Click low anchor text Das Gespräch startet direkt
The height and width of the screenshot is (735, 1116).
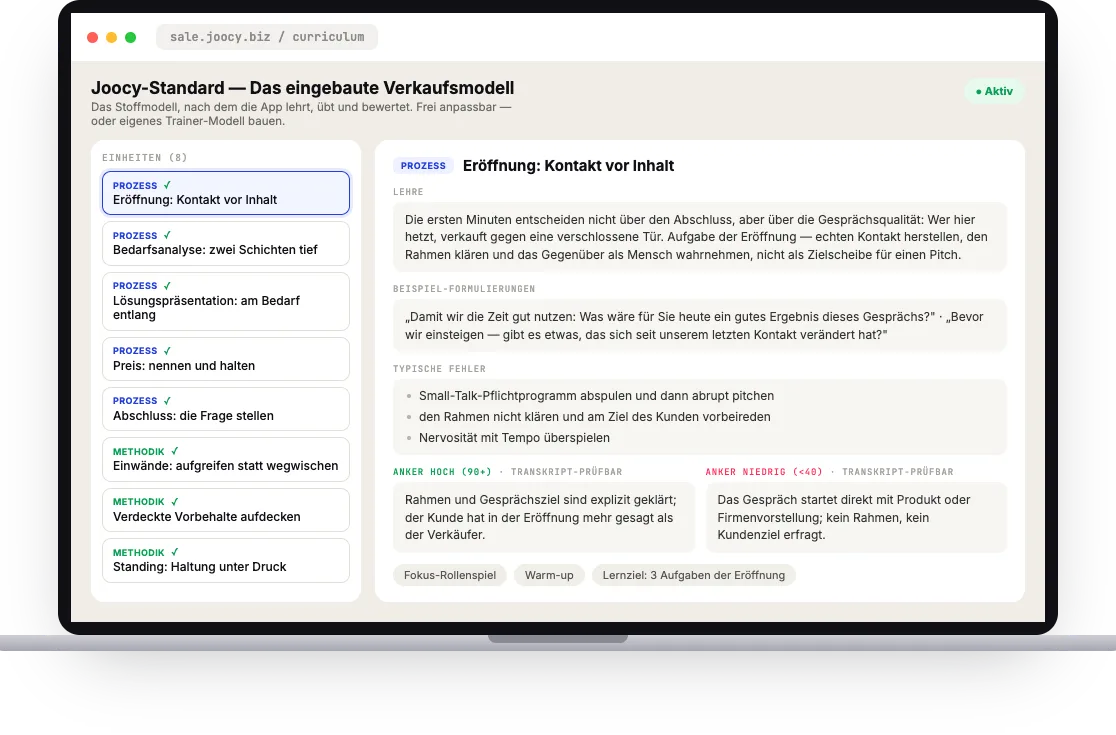856,517
